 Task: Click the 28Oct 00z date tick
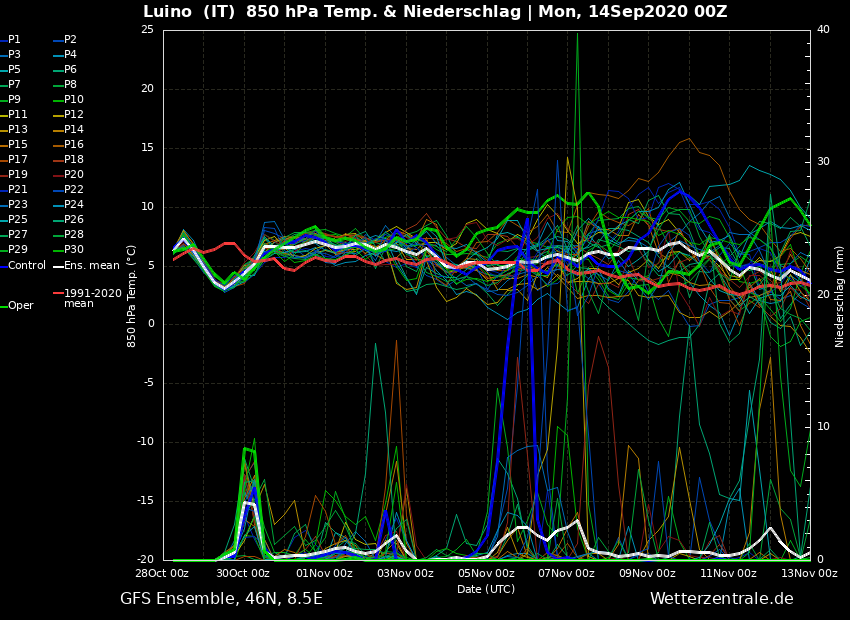[162, 574]
